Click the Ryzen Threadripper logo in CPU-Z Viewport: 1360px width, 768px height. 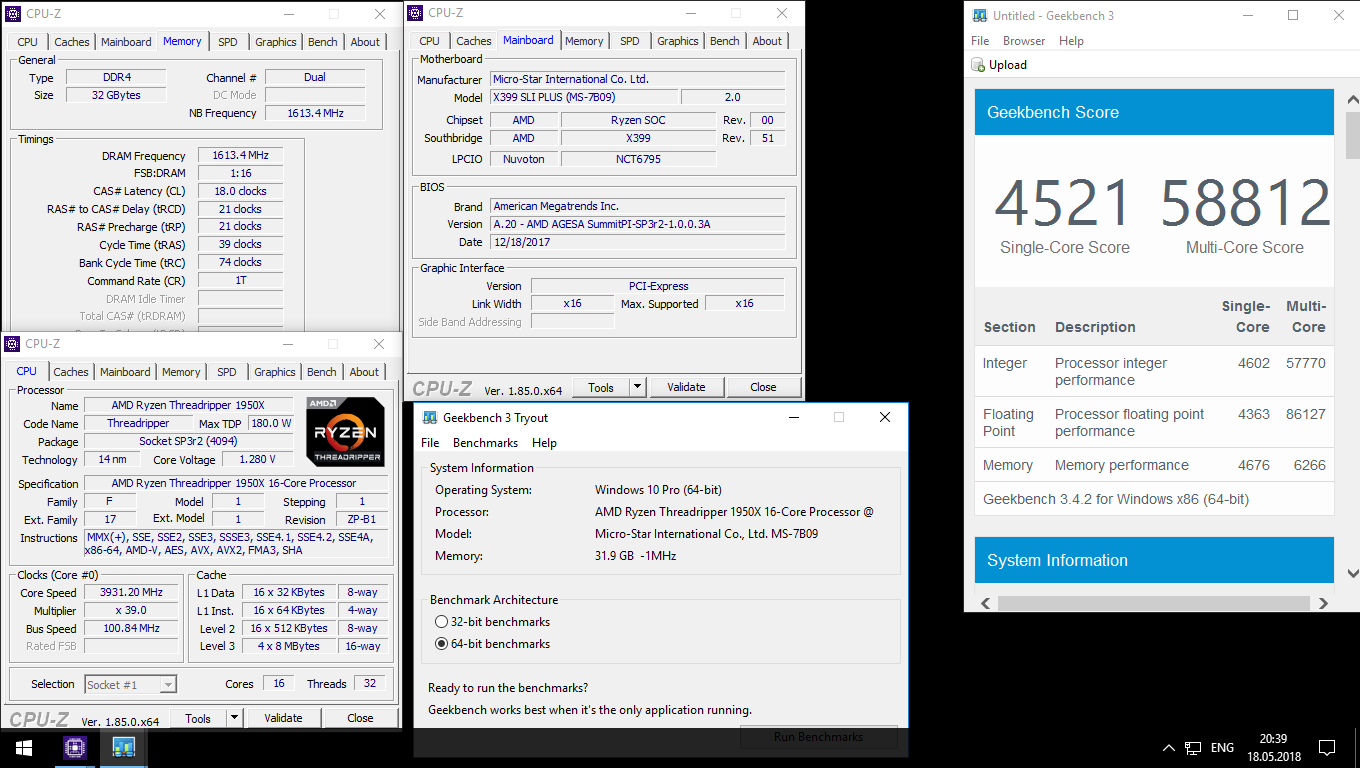(x=345, y=432)
